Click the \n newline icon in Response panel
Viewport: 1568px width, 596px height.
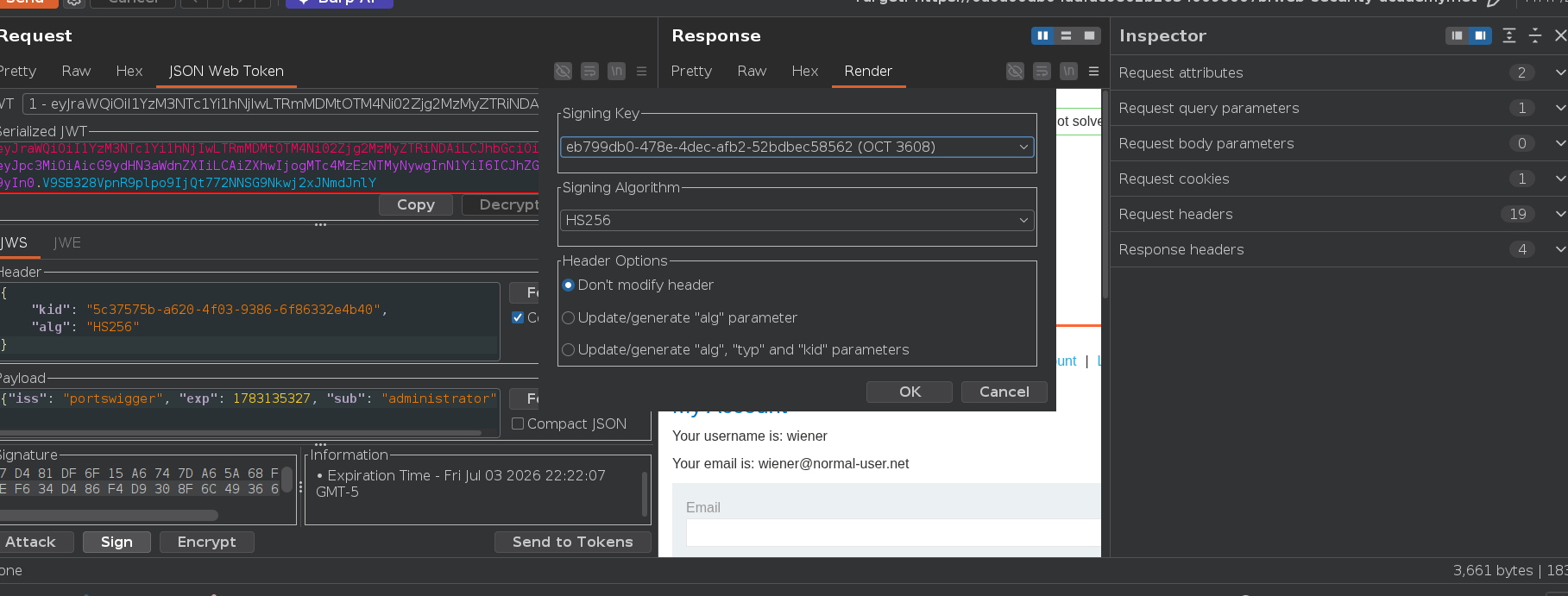click(1069, 72)
